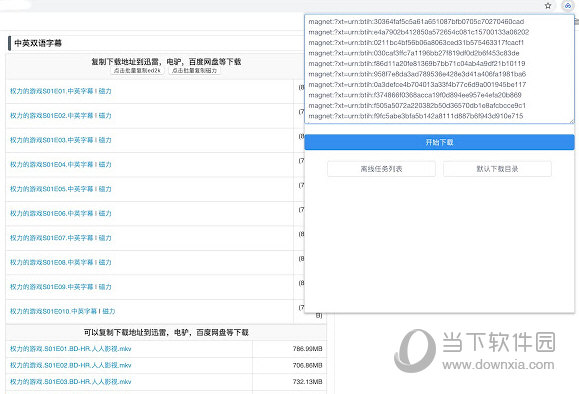Open link 权力的游戏S01E09.中英字幕
Viewport: 579px width, 394px height.
tap(51, 287)
